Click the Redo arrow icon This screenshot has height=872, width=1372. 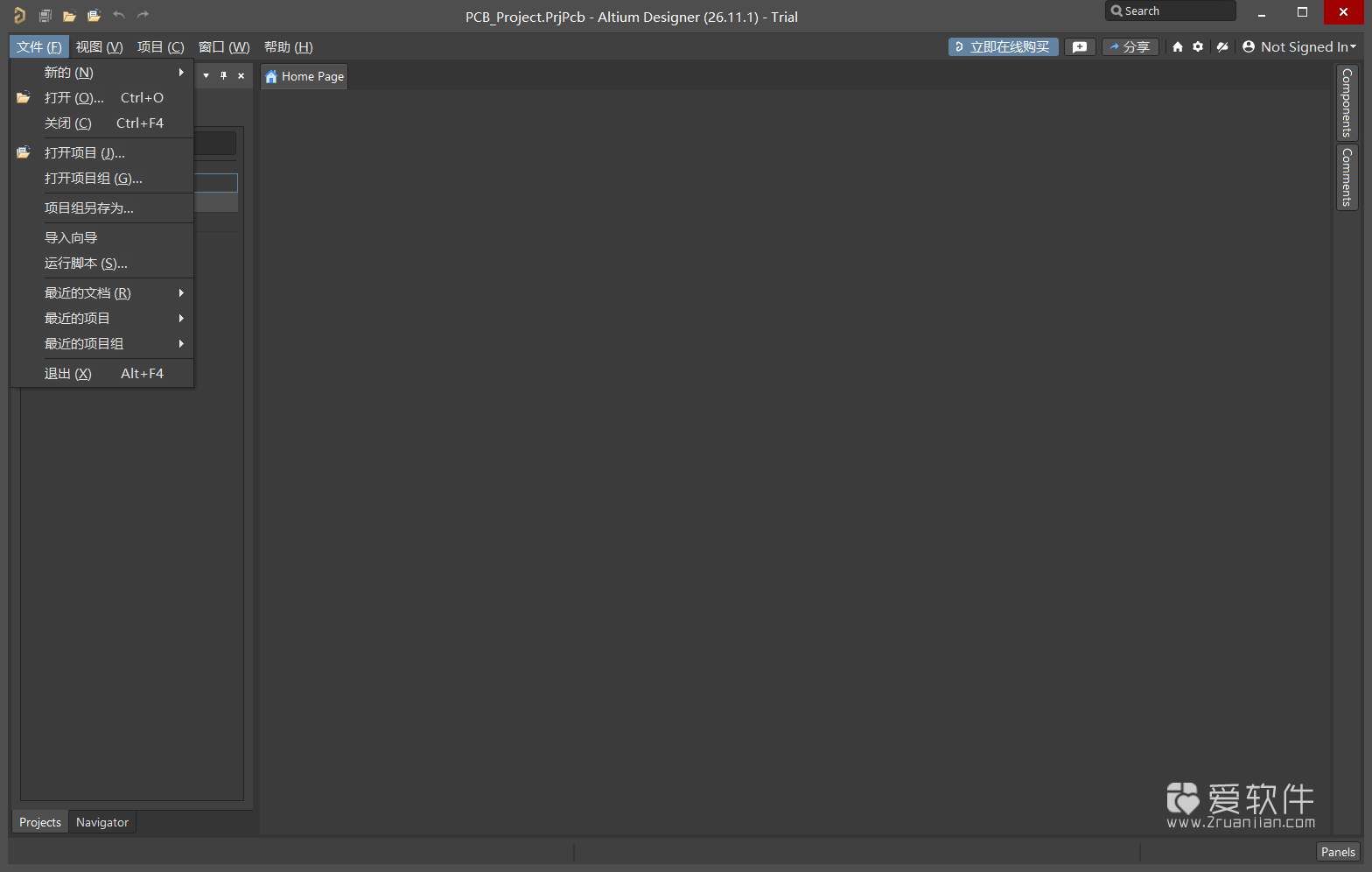point(143,15)
